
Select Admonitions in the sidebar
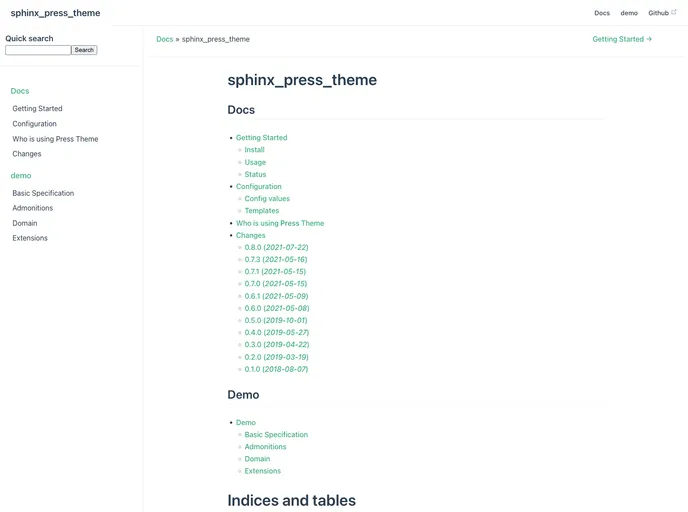[32, 208]
